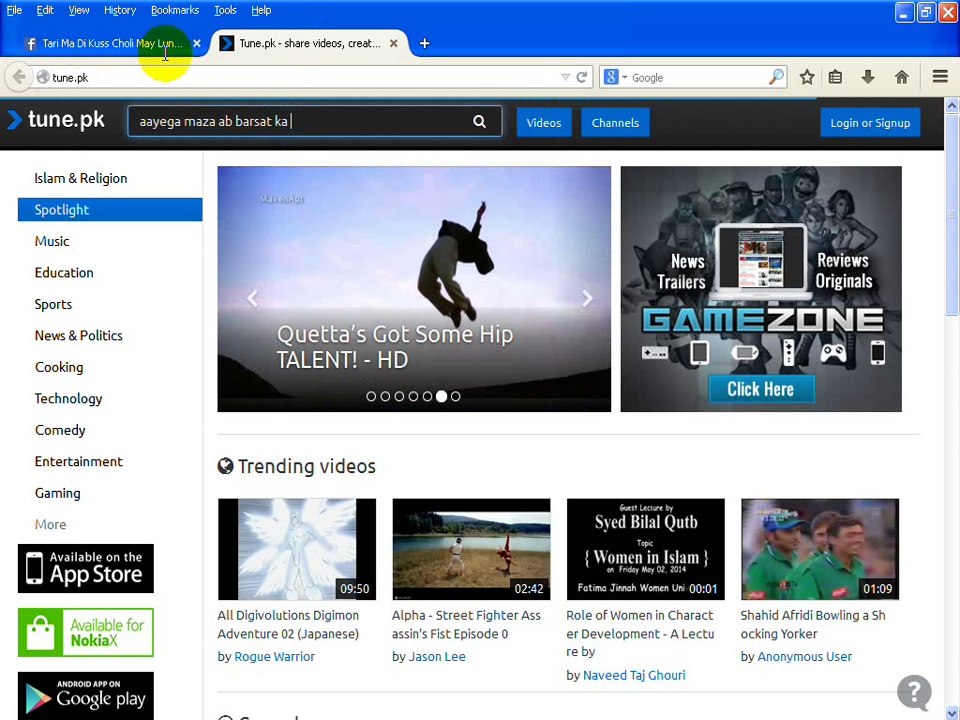The width and height of the screenshot is (960, 720).
Task: Switch to the Facebook tab
Action: tap(112, 43)
